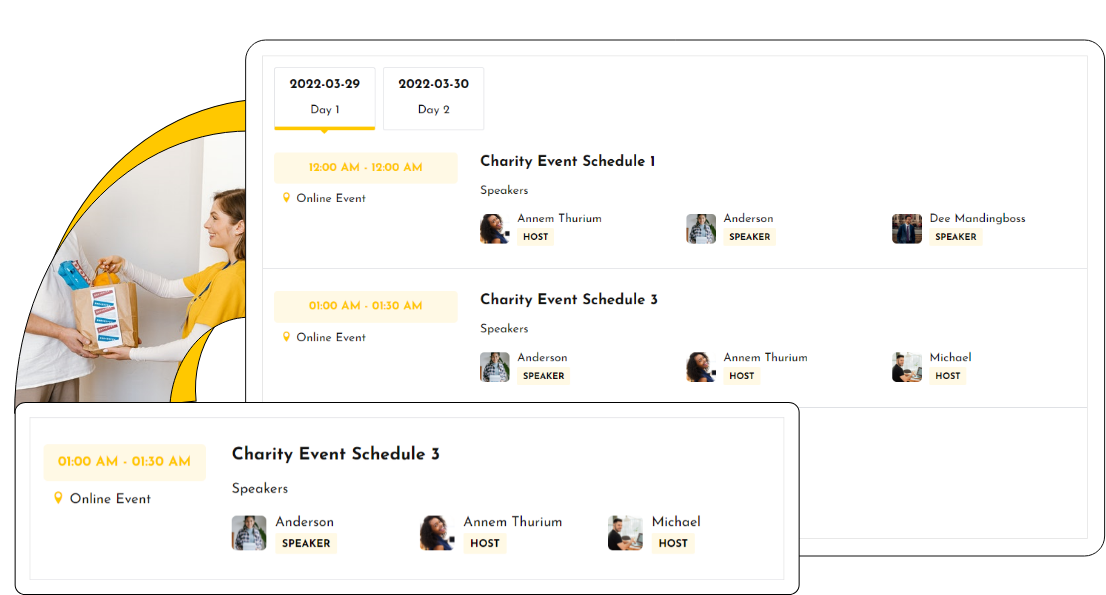Image resolution: width=1106 pixels, height=595 pixels.
Task: Click Annem Thurium's avatar in Schedule 1
Action: [x=495, y=229]
